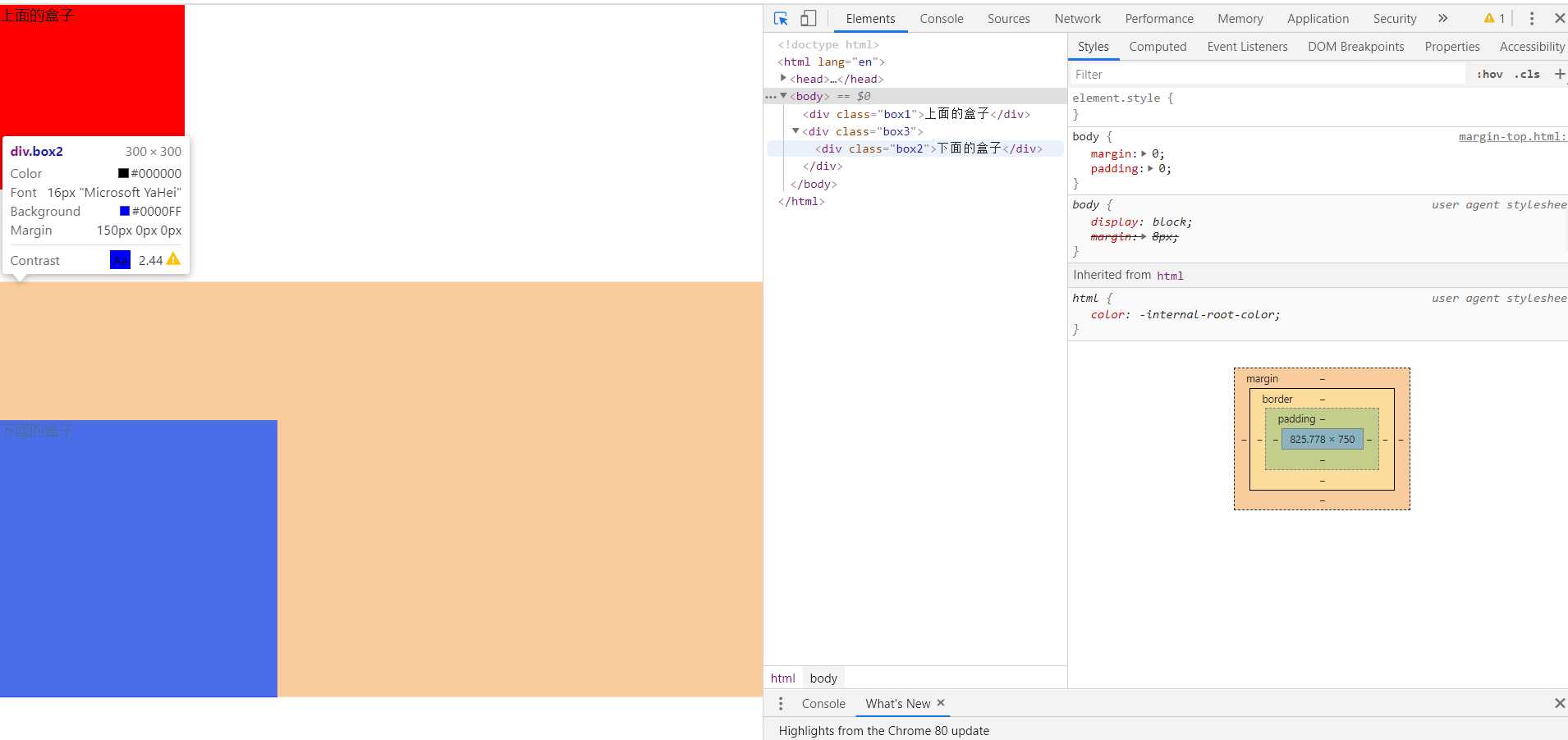Select the Properties sidebar tab
The width and height of the screenshot is (1568, 740).
(x=1452, y=47)
